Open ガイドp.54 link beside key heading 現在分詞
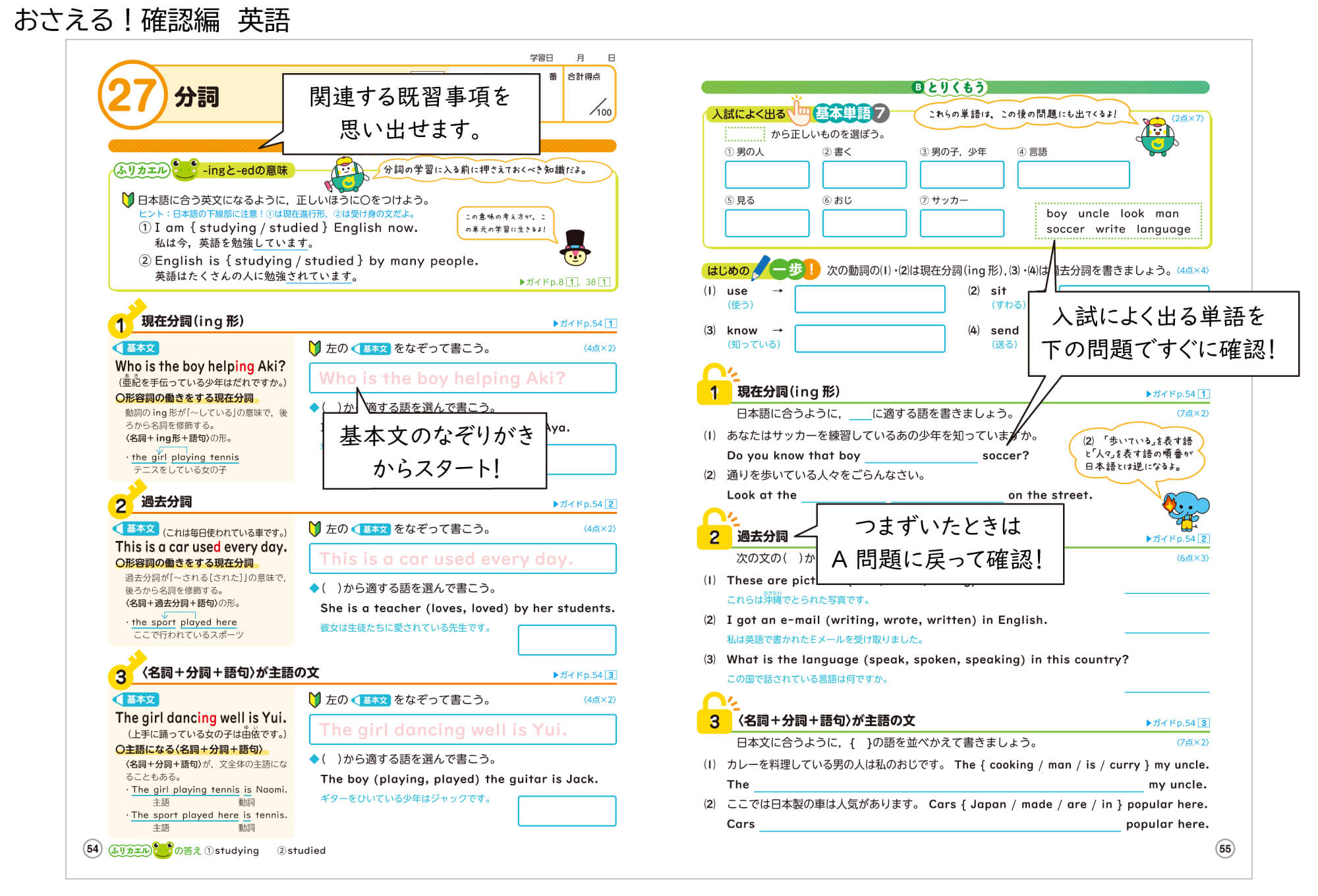1318x896 pixels. point(585,323)
